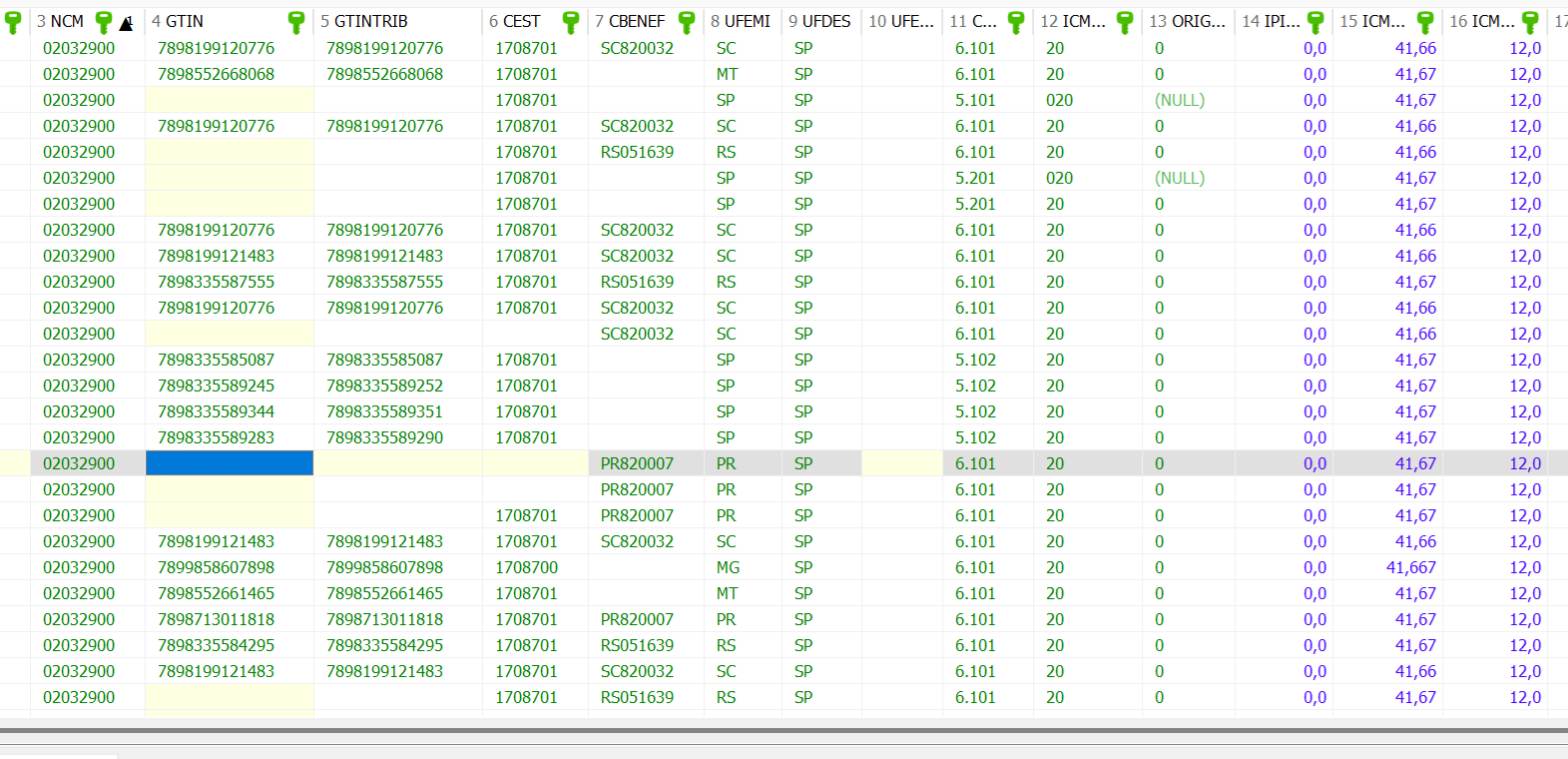The width and height of the screenshot is (1568, 759).
Task: Click the UFDES column header
Action: click(x=819, y=21)
